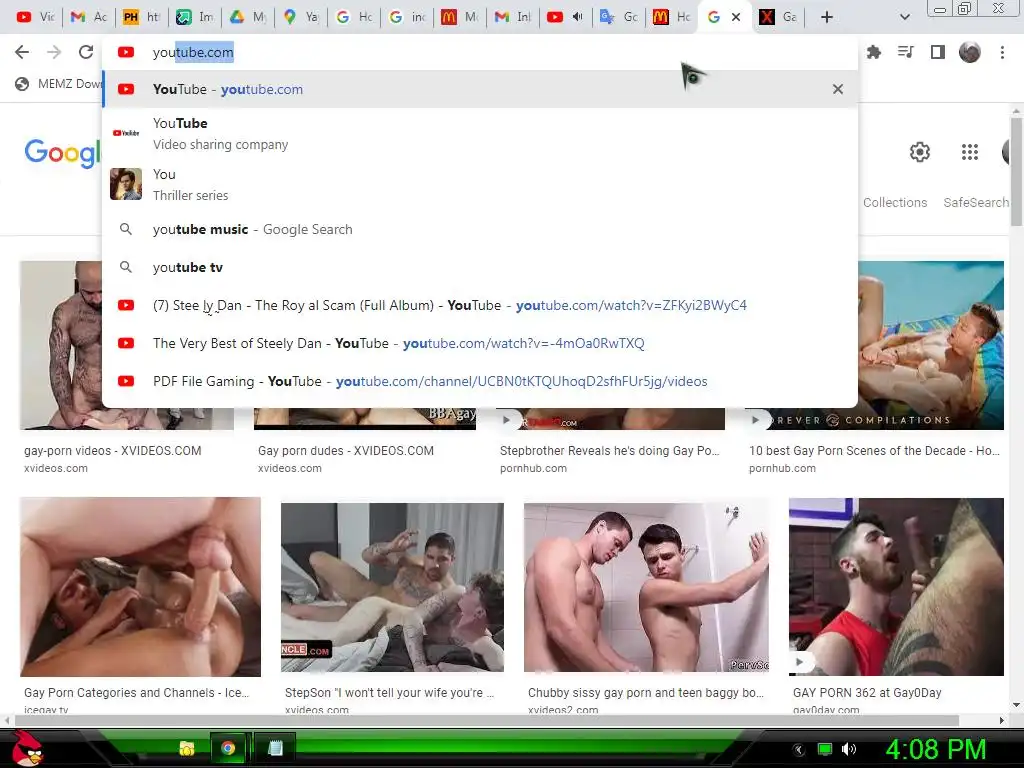
Task: Select the You Thriller series suggestion
Action: [480, 185]
